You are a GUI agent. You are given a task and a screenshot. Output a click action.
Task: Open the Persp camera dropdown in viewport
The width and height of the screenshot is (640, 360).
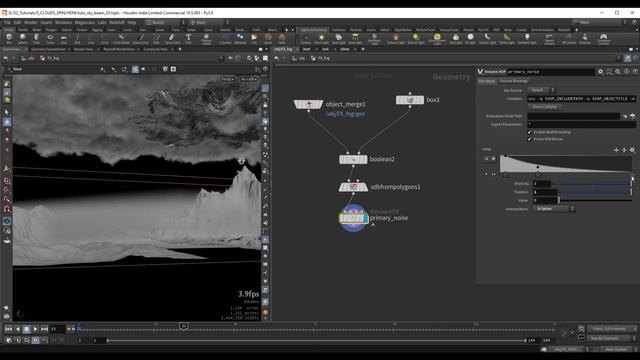(x=228, y=79)
